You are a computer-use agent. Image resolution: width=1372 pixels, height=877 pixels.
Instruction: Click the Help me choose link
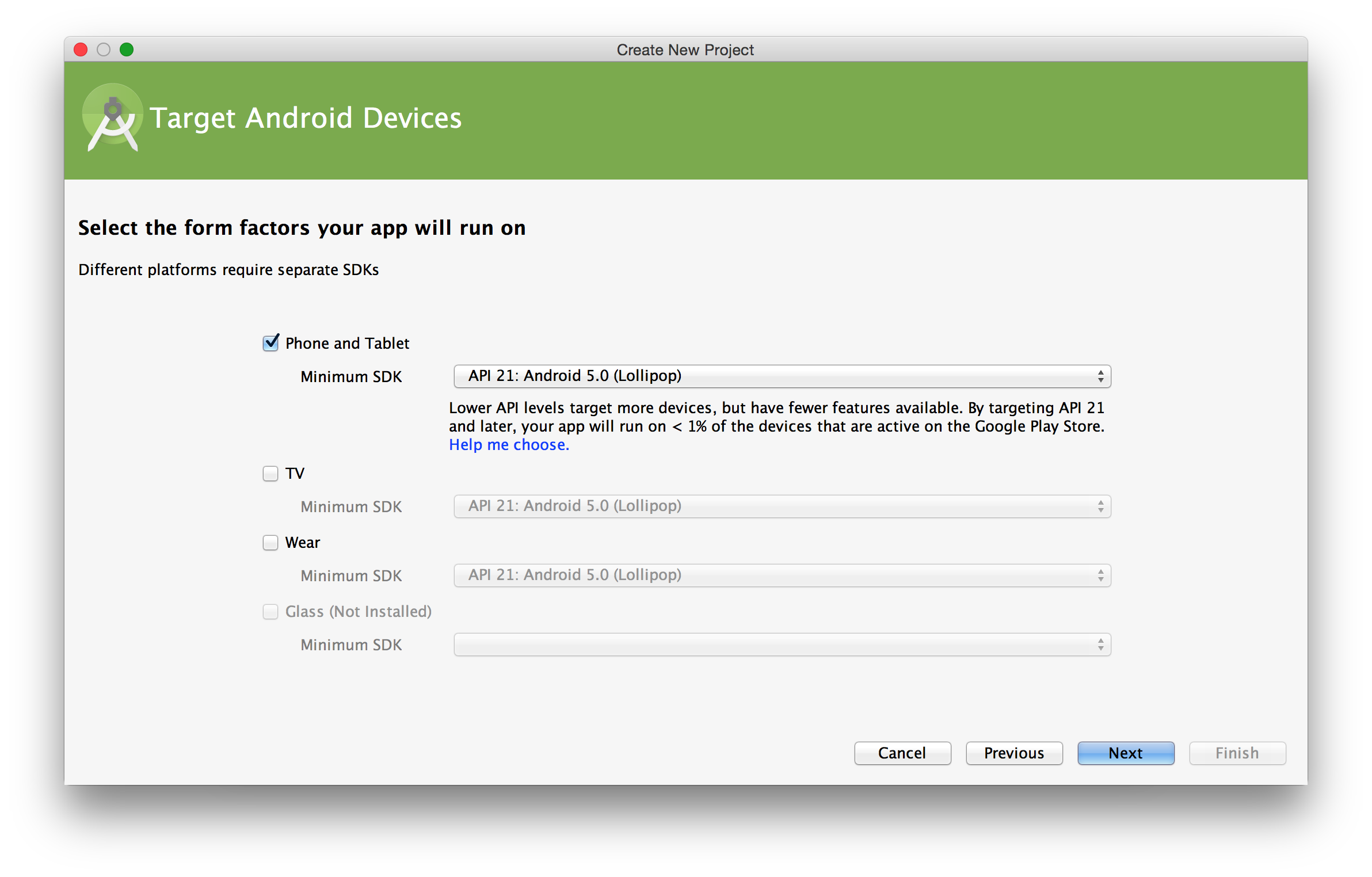[509, 445]
